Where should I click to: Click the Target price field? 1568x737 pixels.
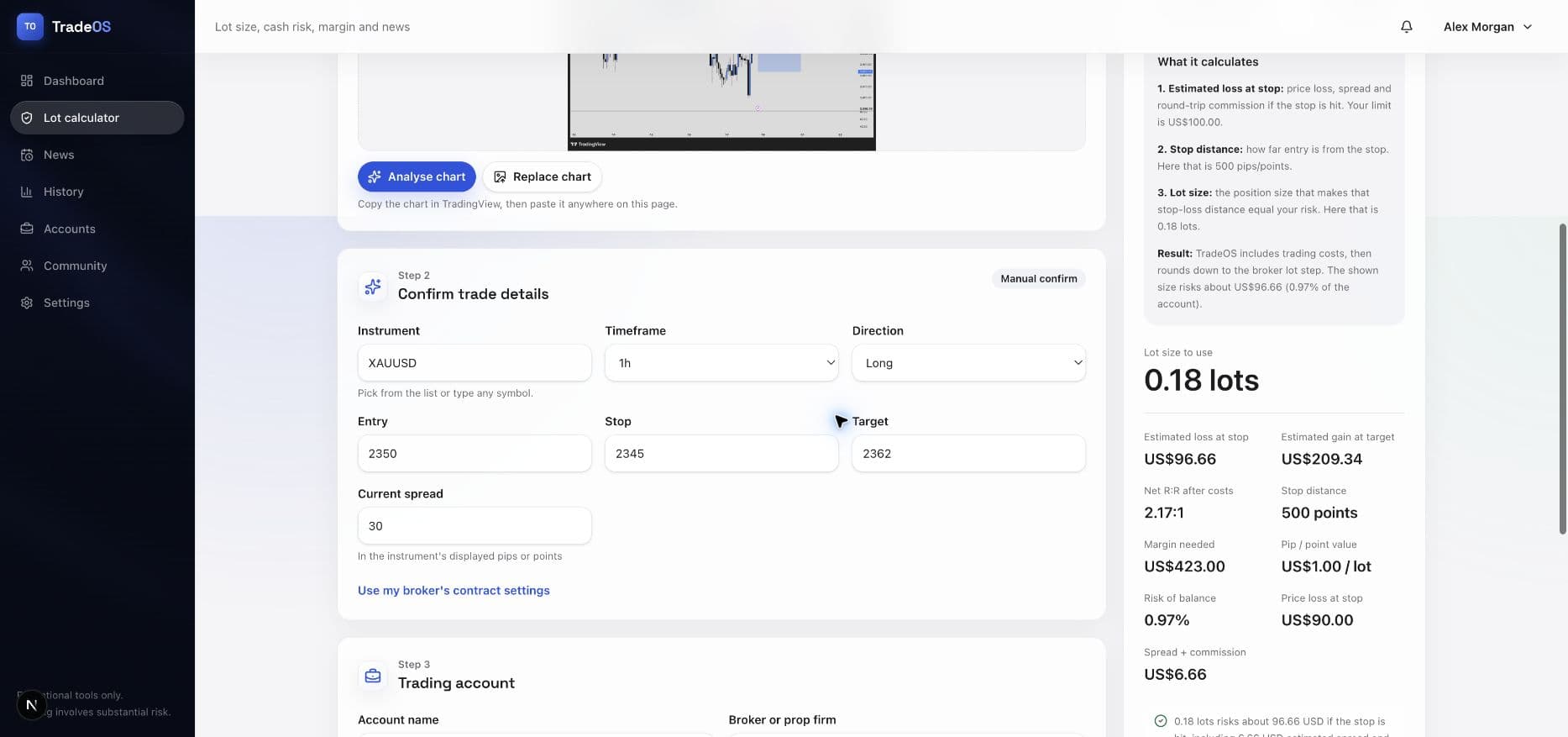click(968, 454)
